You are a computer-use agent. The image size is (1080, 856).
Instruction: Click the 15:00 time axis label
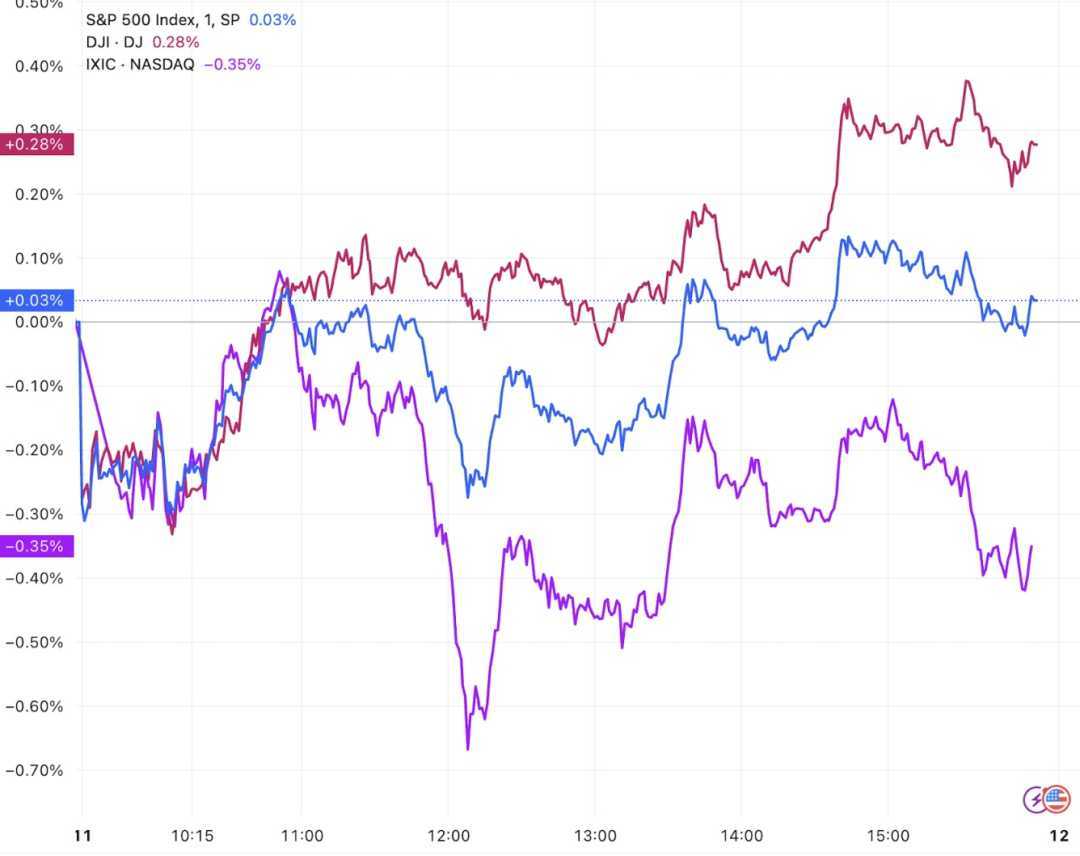pyautogui.click(x=887, y=835)
